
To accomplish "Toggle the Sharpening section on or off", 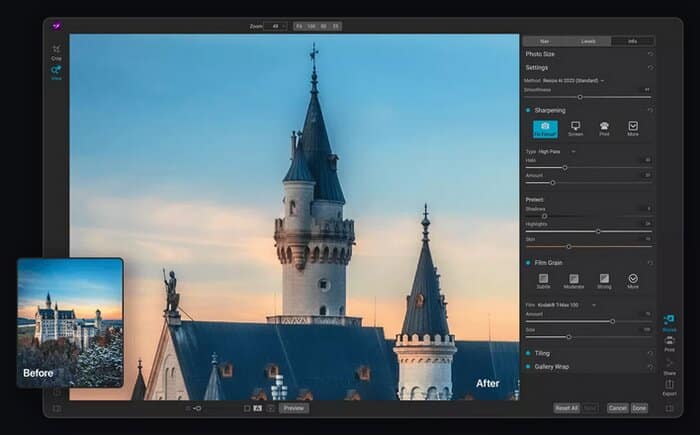I will (x=528, y=110).
